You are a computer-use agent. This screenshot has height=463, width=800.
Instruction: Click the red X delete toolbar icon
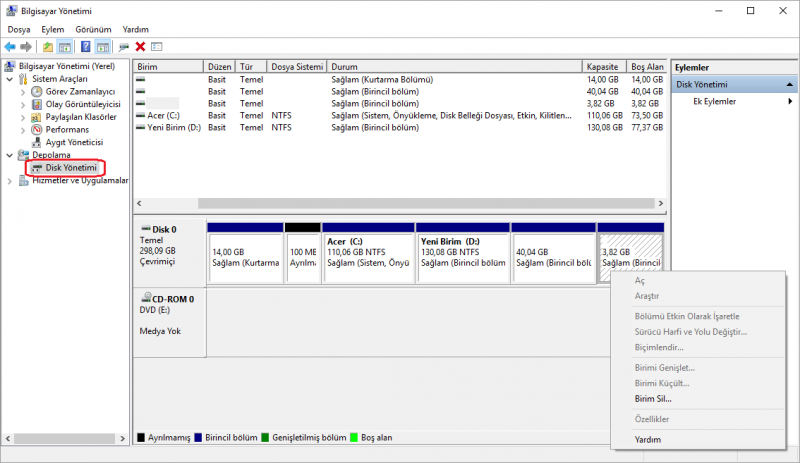(140, 47)
